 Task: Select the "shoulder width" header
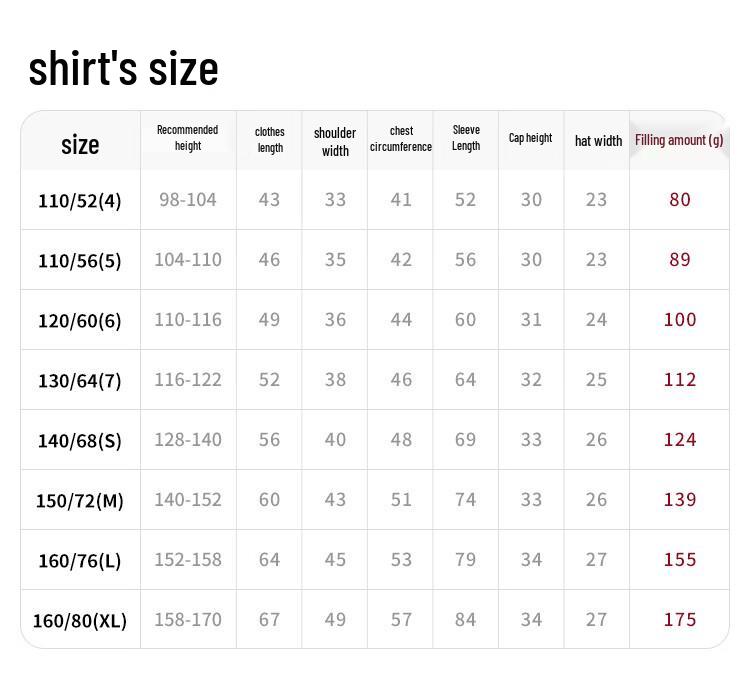335,141
